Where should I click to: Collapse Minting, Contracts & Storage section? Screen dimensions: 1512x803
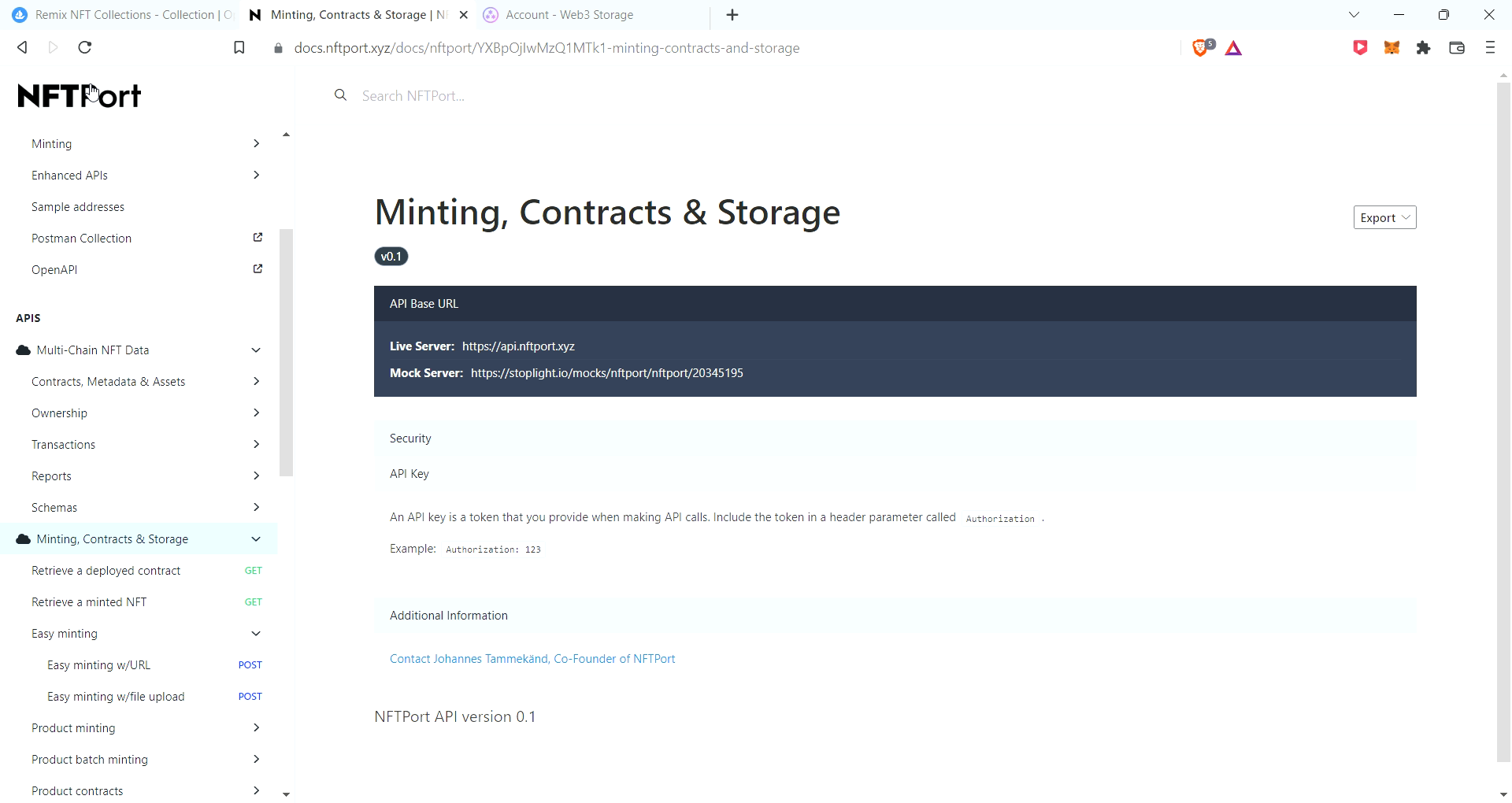[255, 539]
